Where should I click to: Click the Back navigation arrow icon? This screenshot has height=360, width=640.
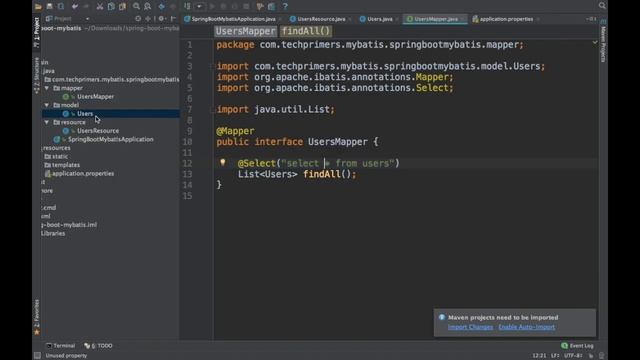[x=162, y=6]
